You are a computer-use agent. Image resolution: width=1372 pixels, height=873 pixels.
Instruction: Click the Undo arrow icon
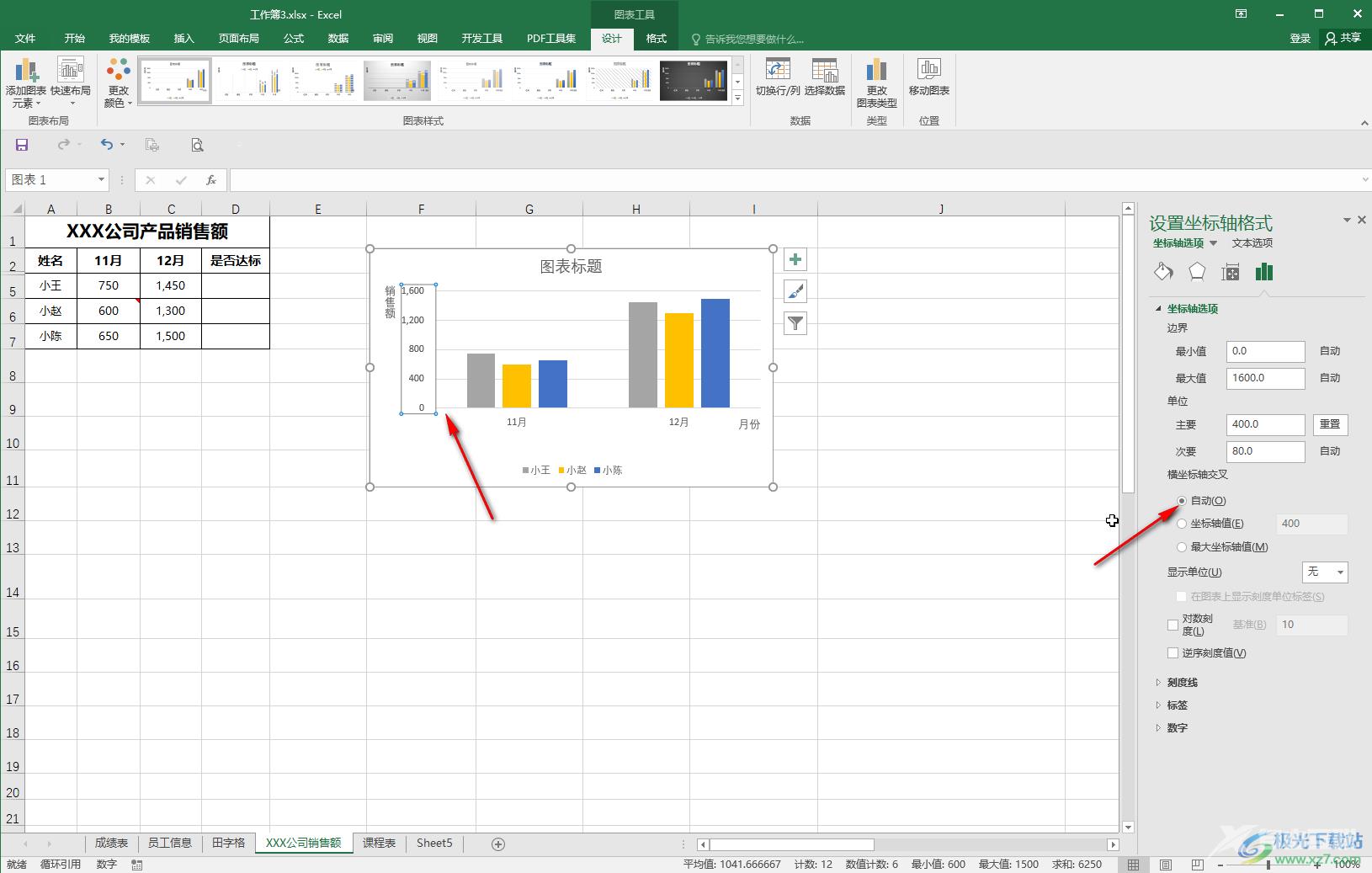(x=106, y=145)
